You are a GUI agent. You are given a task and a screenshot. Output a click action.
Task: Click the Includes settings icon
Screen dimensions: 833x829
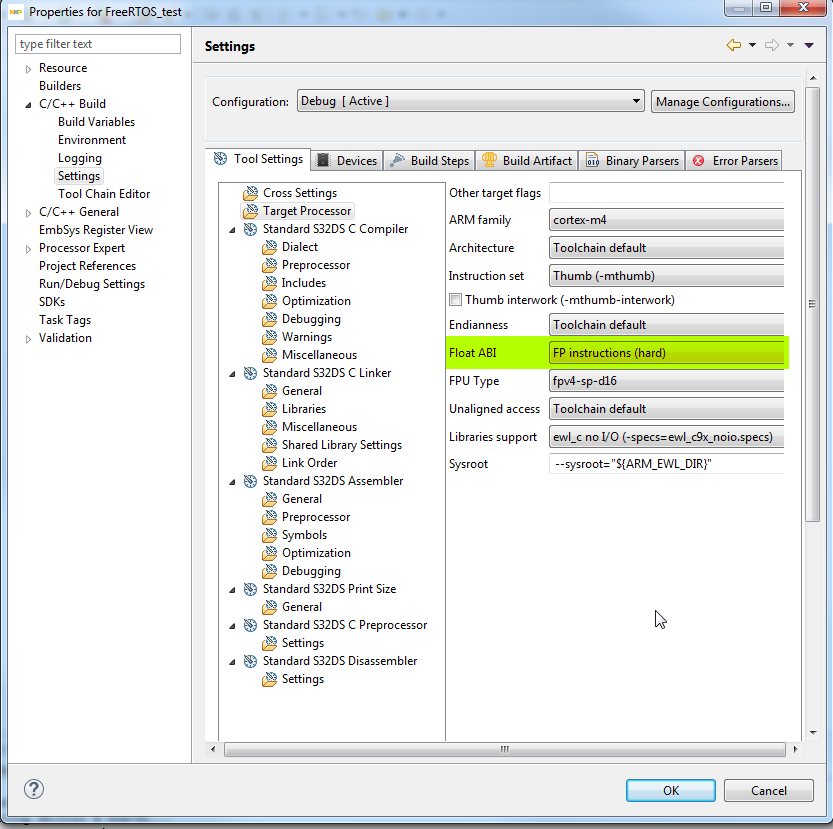coord(269,283)
